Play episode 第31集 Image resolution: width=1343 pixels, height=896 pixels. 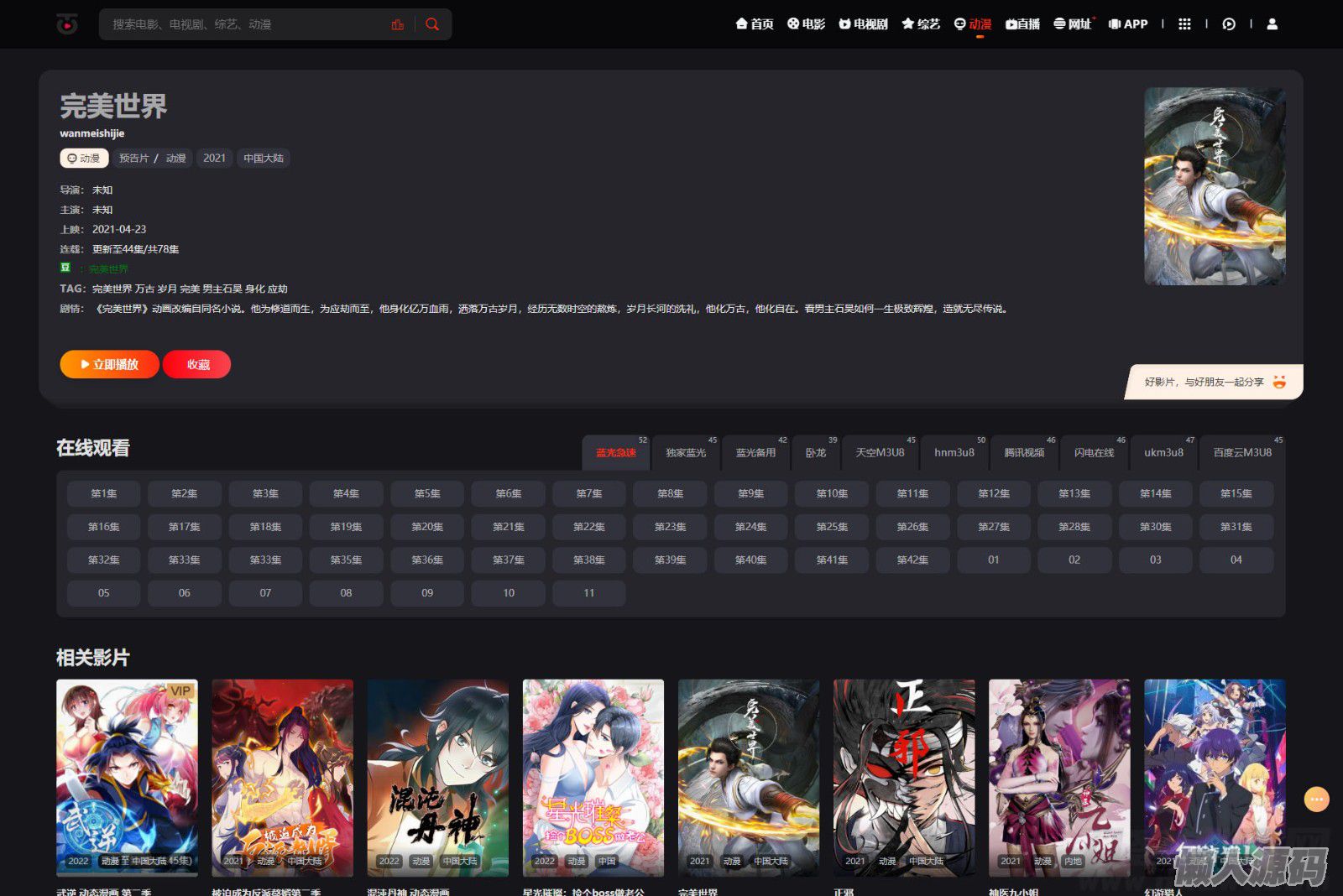tap(1236, 527)
